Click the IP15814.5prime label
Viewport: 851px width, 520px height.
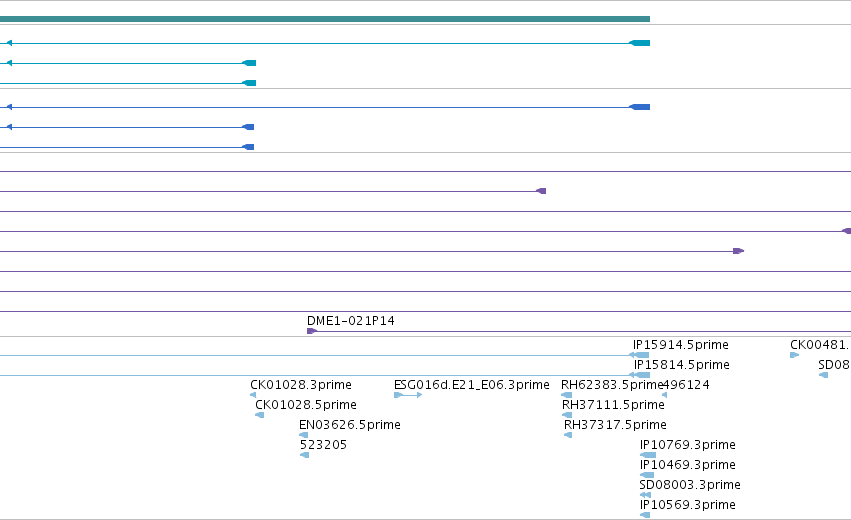click(681, 365)
